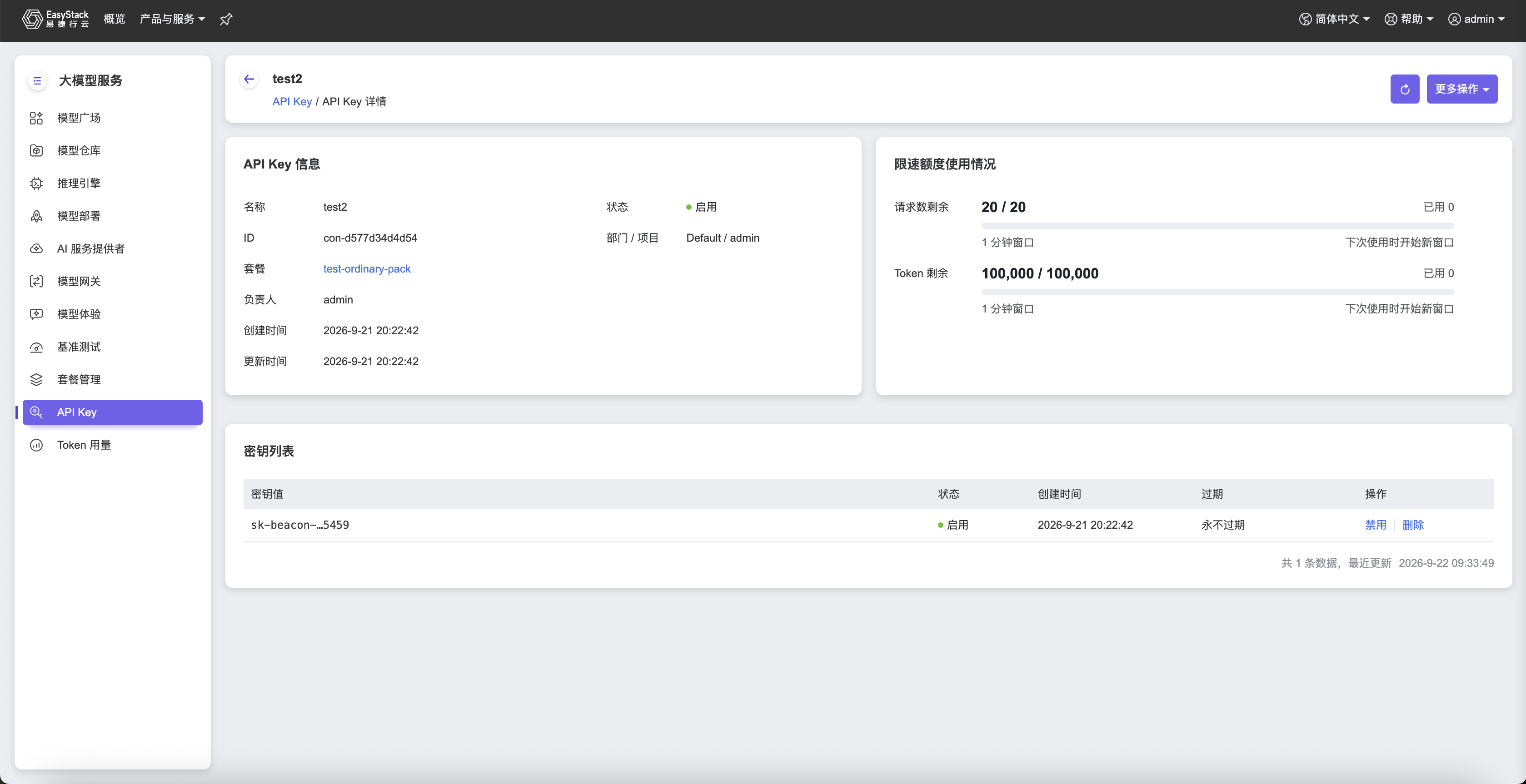Click the 套餐管理 layers icon
The height and width of the screenshot is (784, 1526).
tap(36, 380)
